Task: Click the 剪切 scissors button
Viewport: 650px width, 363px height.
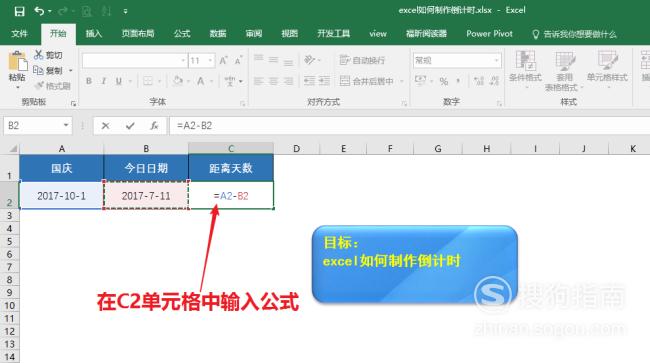Action: pos(48,55)
